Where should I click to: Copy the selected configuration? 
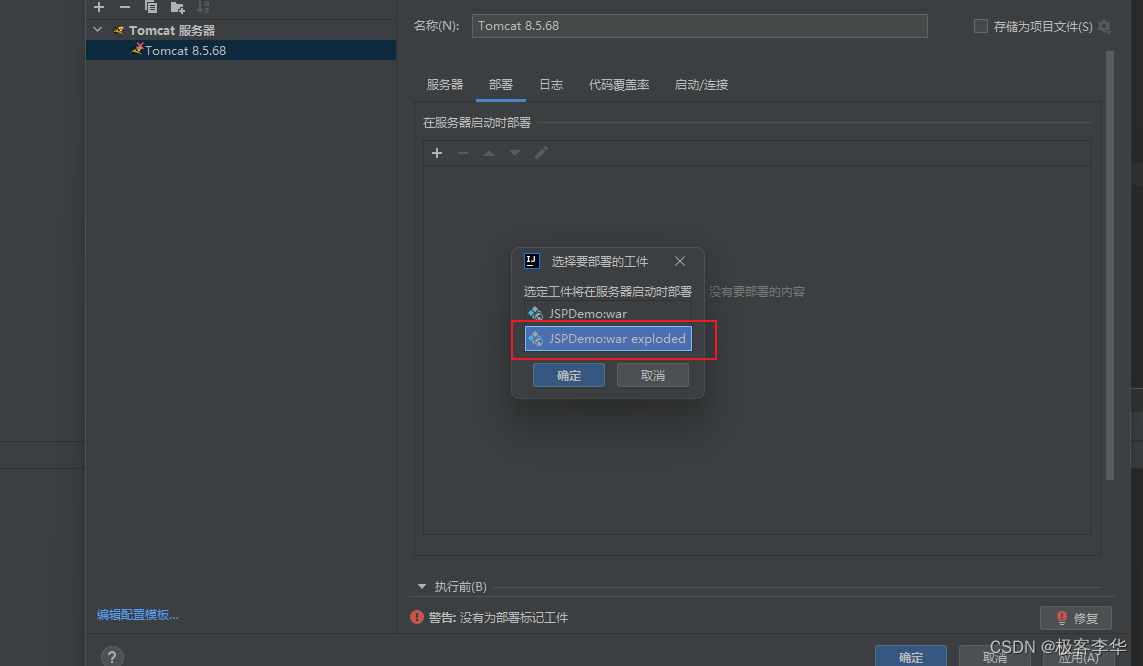tap(151, 7)
